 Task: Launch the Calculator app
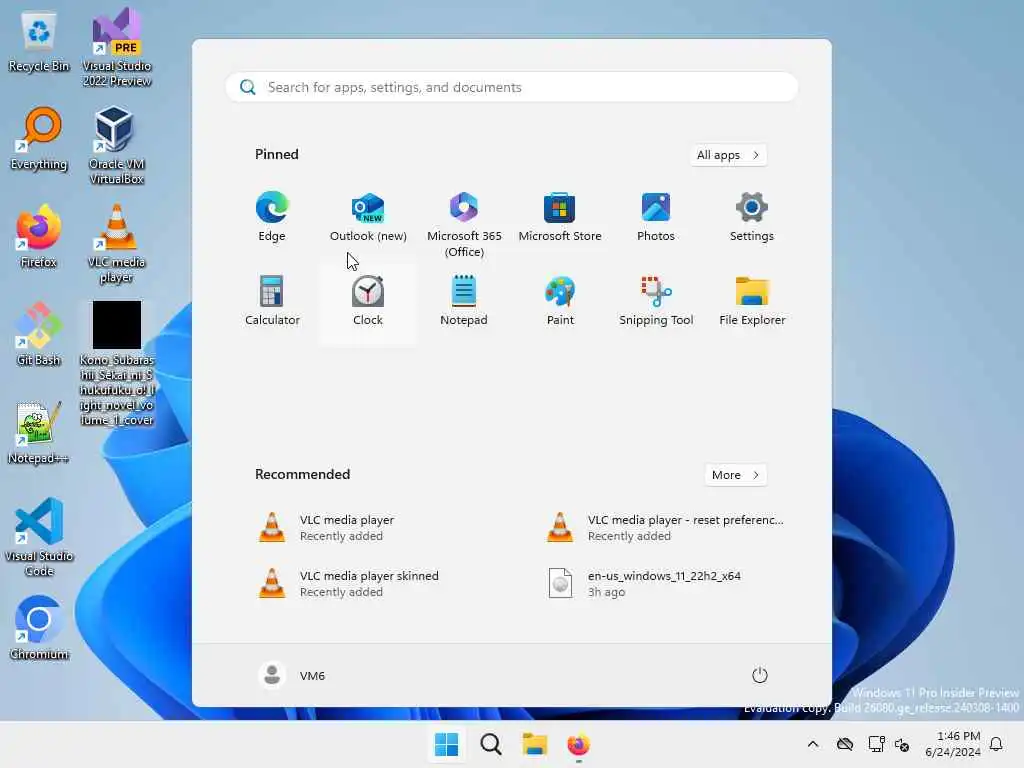(272, 301)
